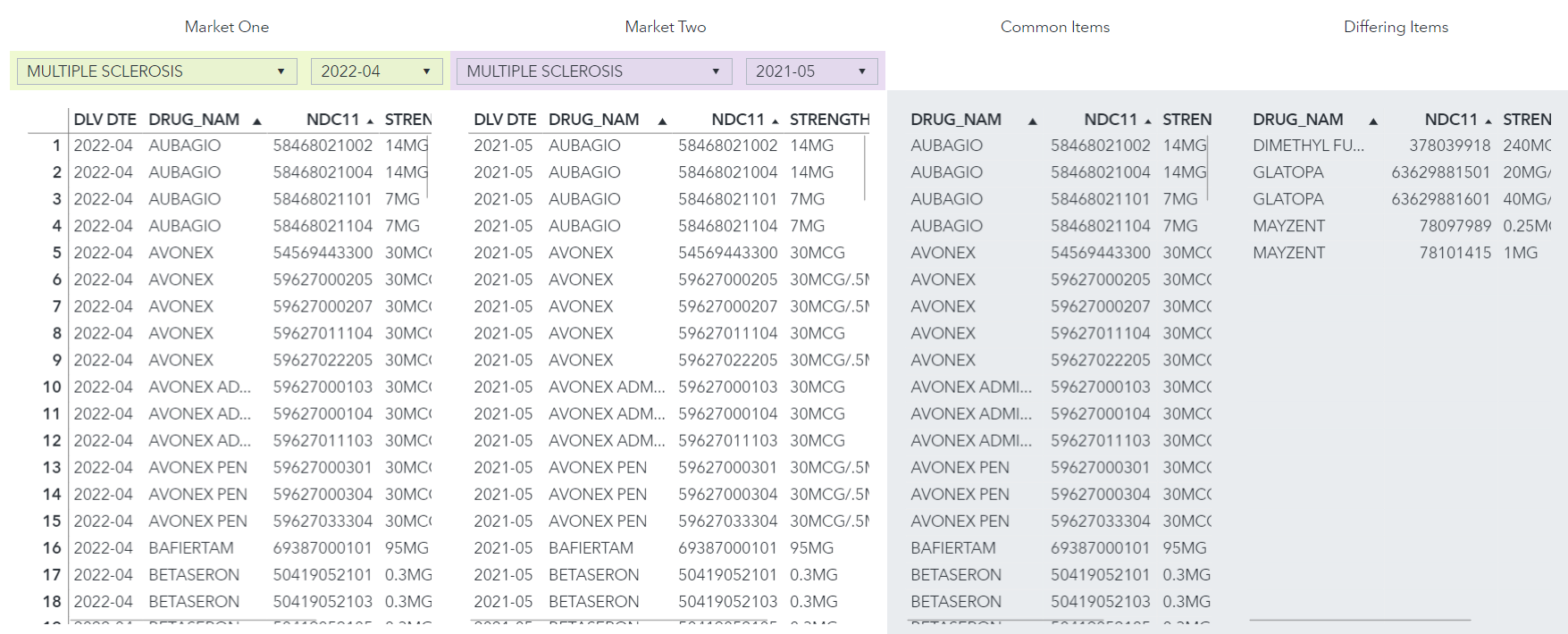Image resolution: width=1568 pixels, height=634 pixels.
Task: Select BAFIERTAM row 16 in Market One table
Action: 191,547
